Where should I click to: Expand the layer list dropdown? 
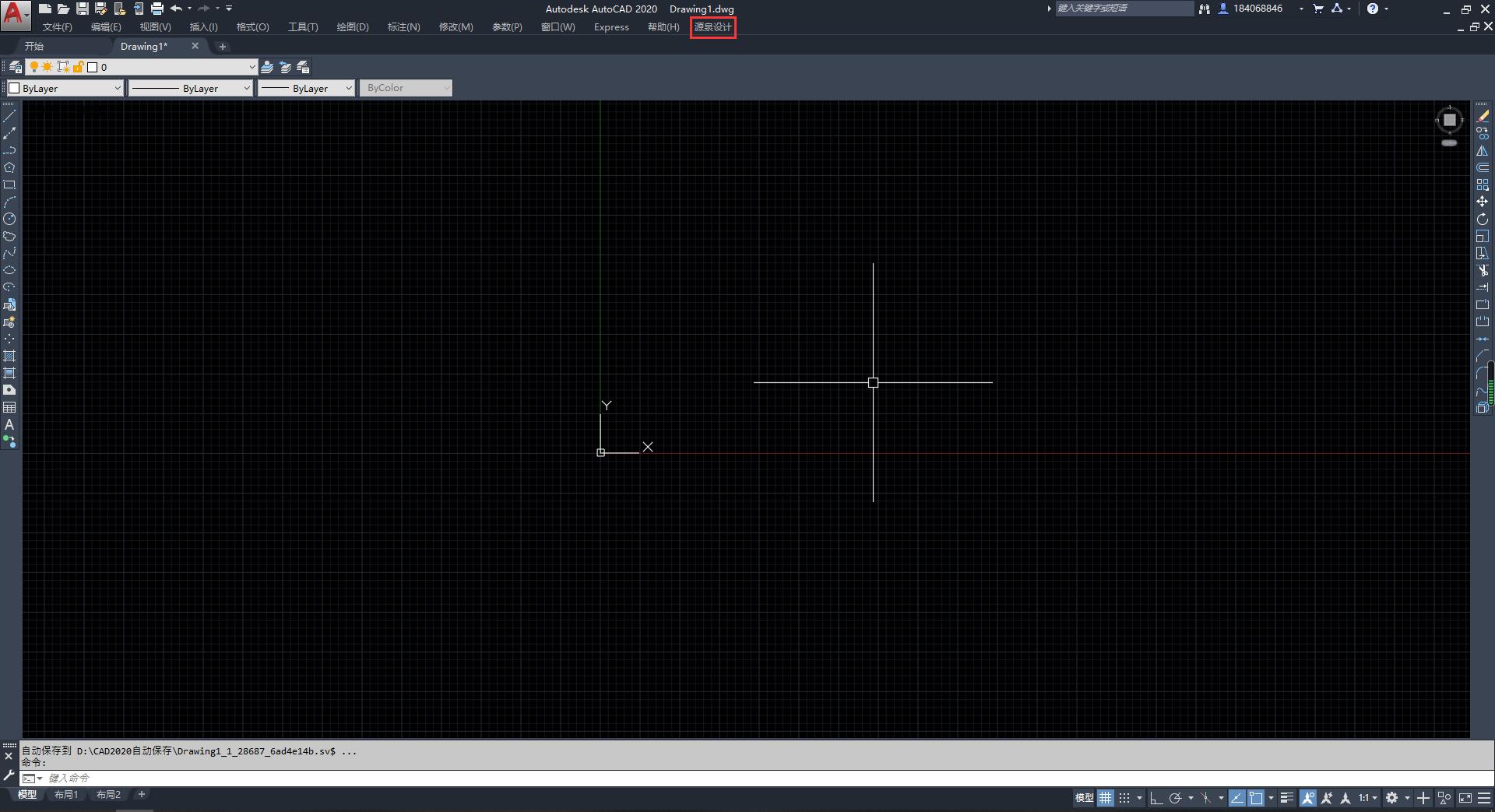[252, 67]
